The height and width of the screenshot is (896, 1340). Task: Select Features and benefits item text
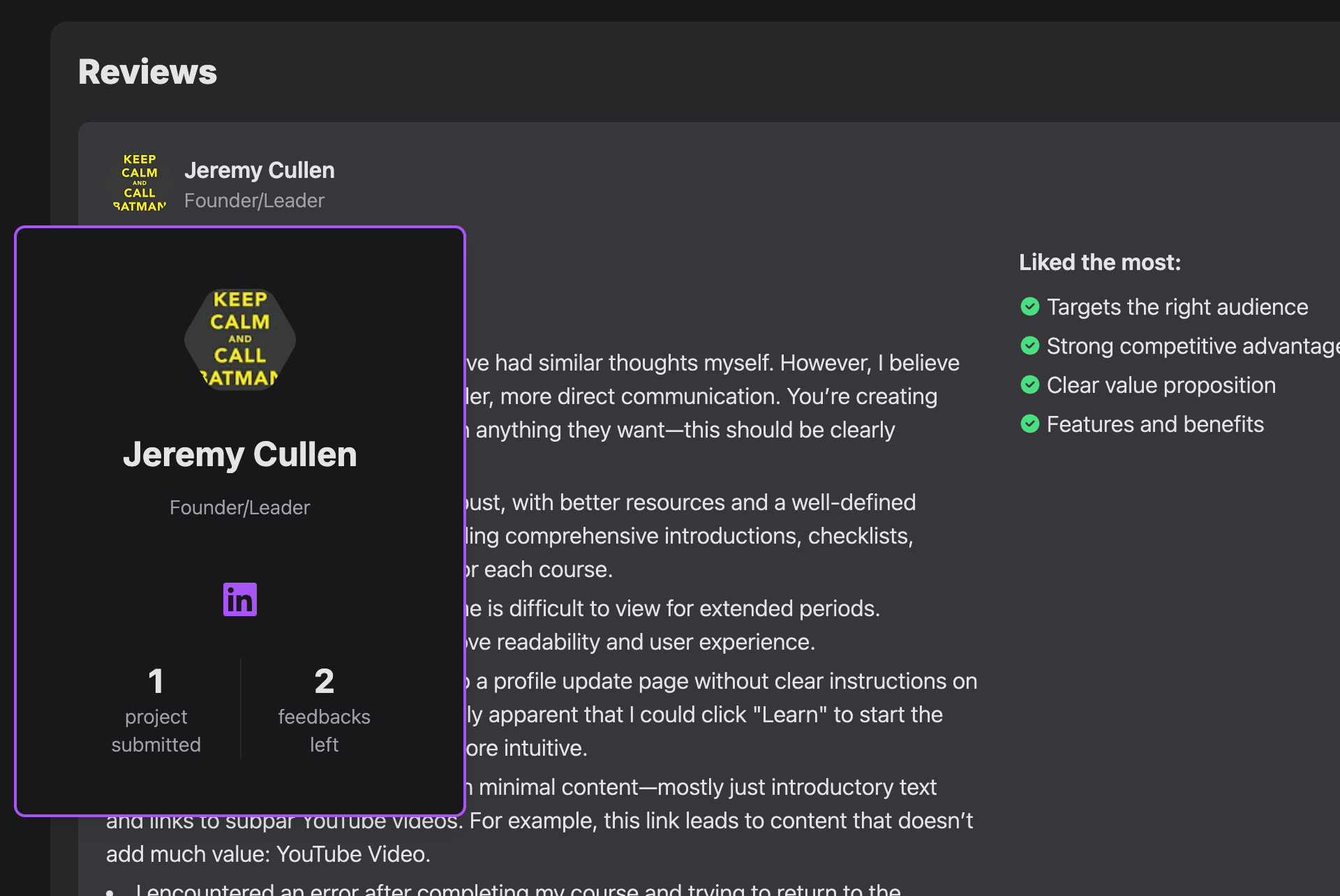pos(1155,424)
